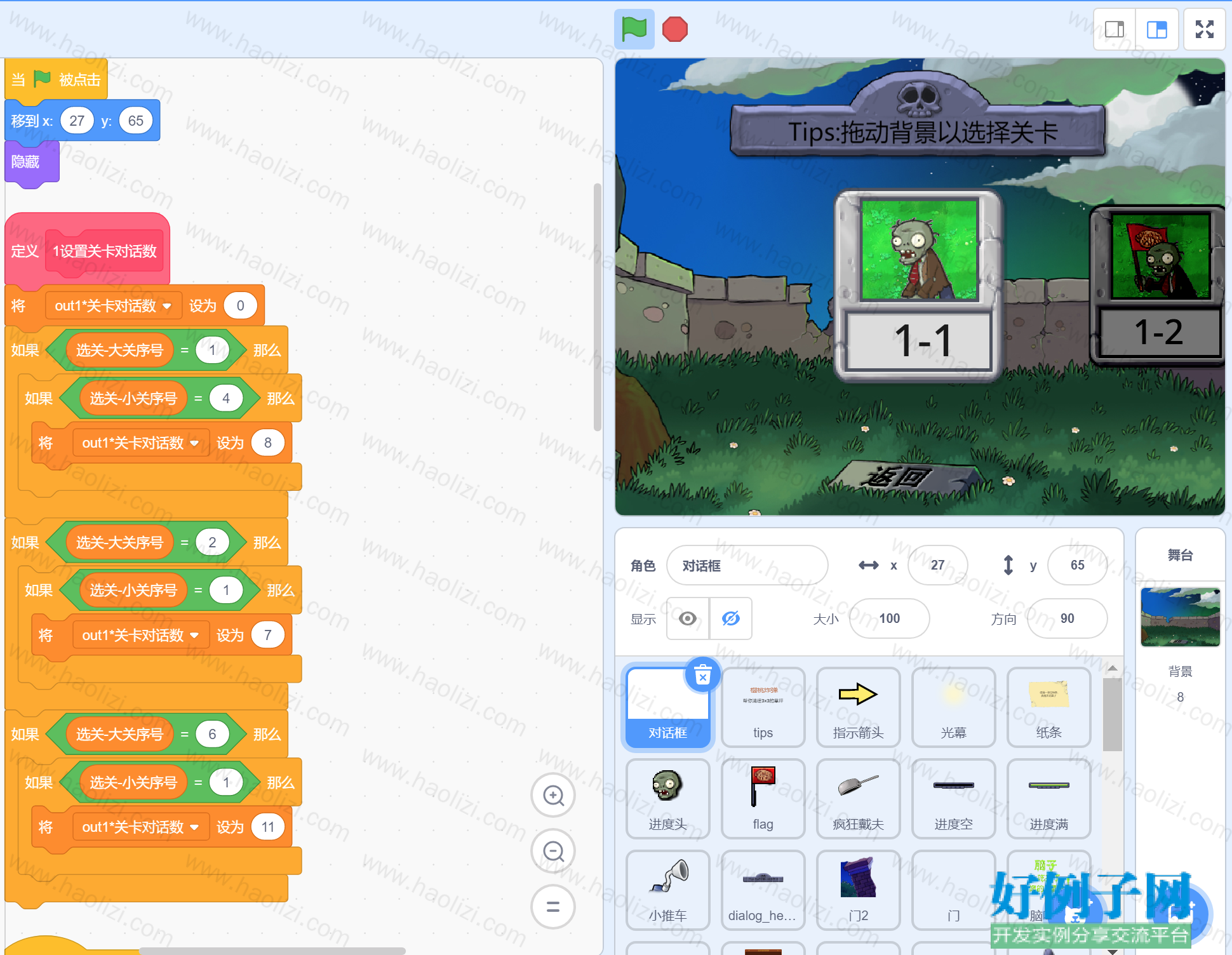Click the value 8 in the 设为 block
This screenshot has height=955, width=1232.
pyautogui.click(x=268, y=443)
